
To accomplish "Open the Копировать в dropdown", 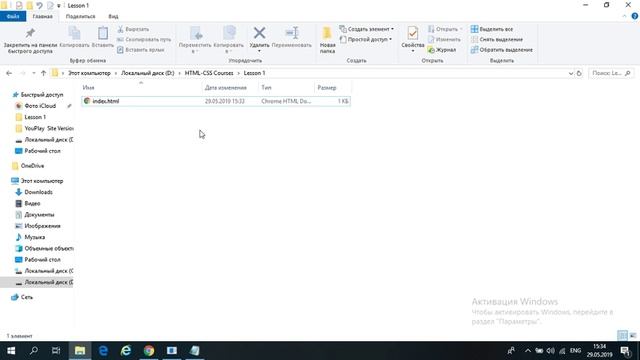I will tap(229, 40).
